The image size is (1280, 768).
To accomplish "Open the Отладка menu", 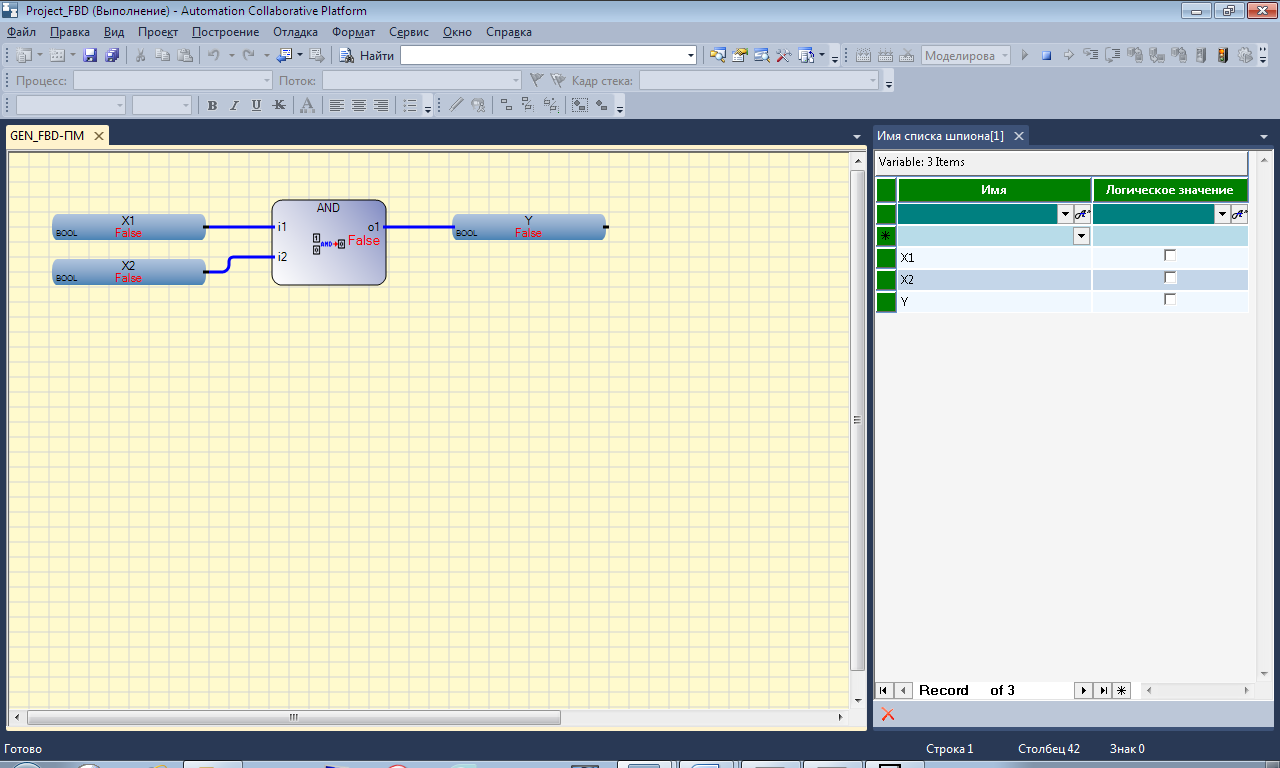I will [295, 32].
